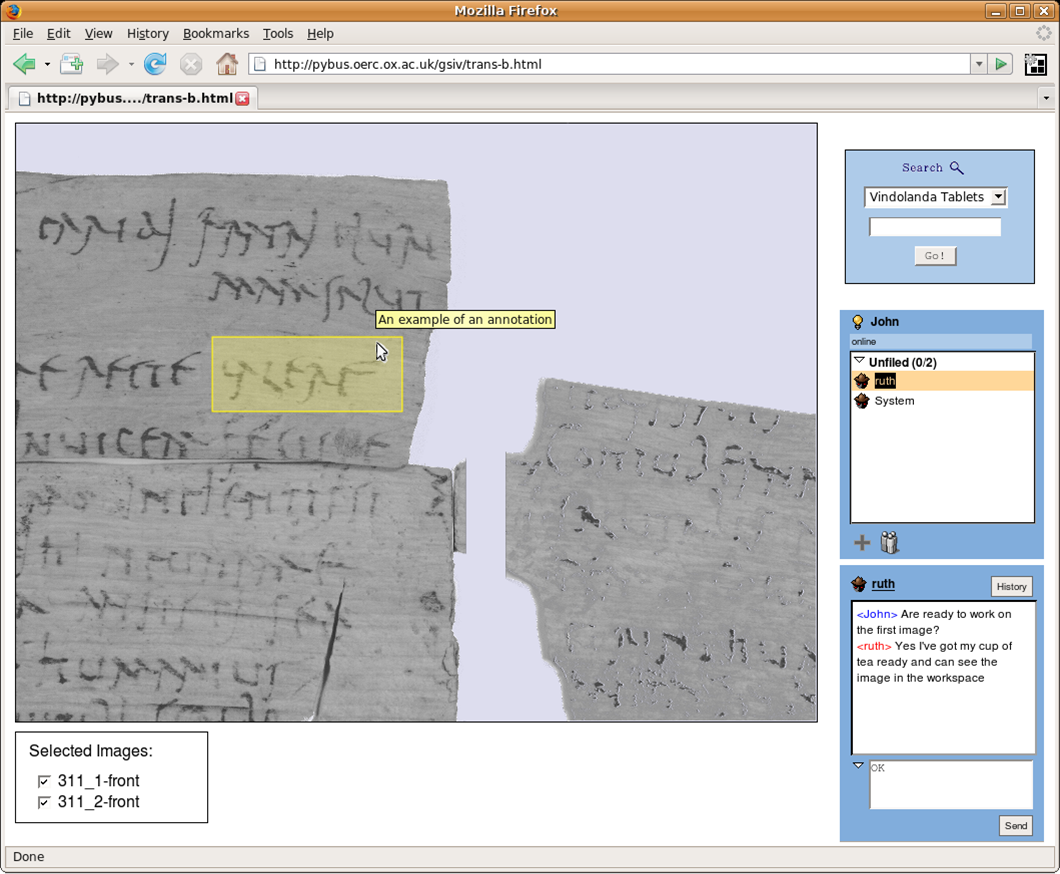
Task: Toggle the 311_2-front image checkbox
Action: point(44,802)
